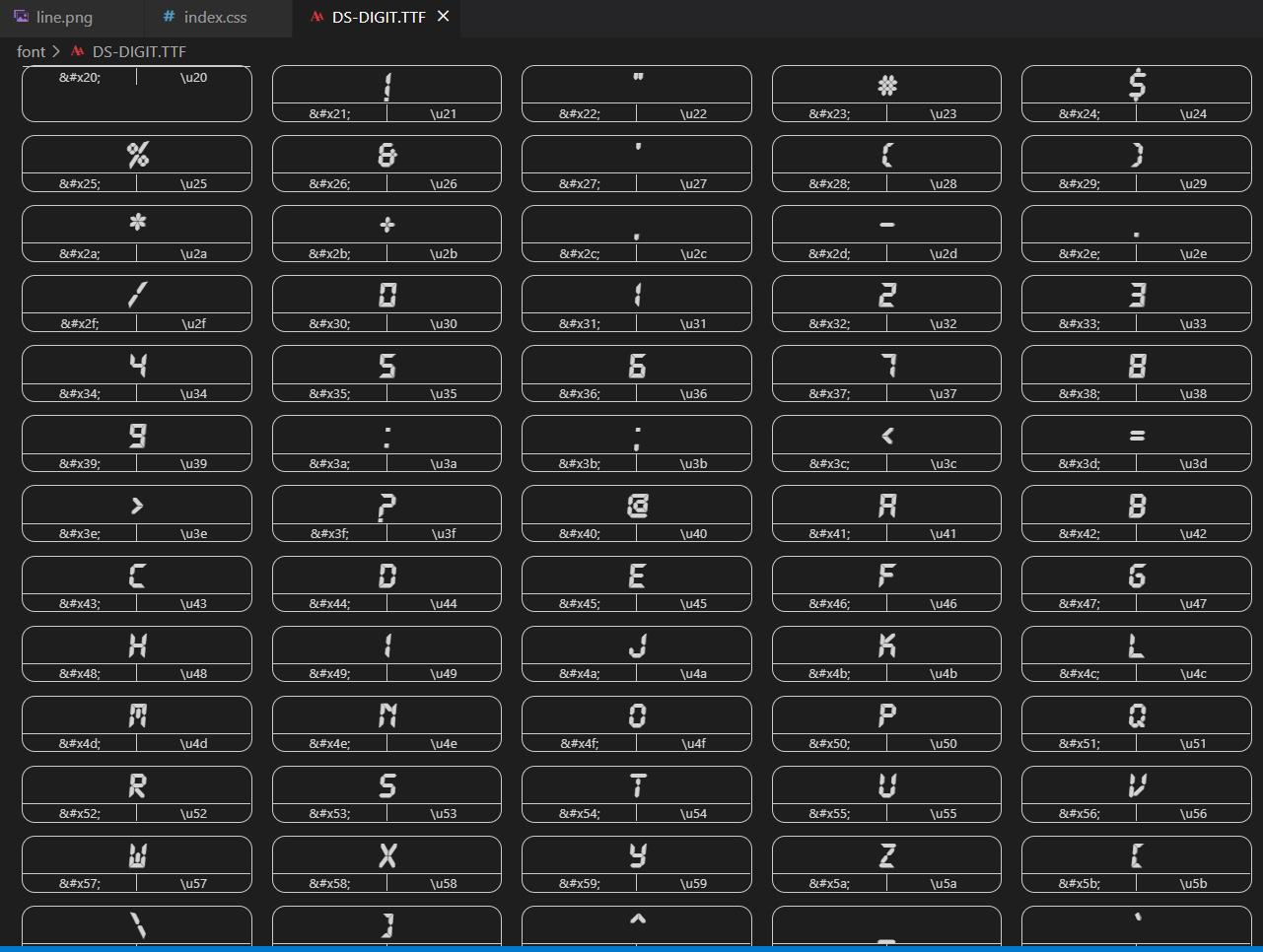This screenshot has height=952, width=1263.
Task: Click the dollar sign glyph
Action: click(1137, 85)
